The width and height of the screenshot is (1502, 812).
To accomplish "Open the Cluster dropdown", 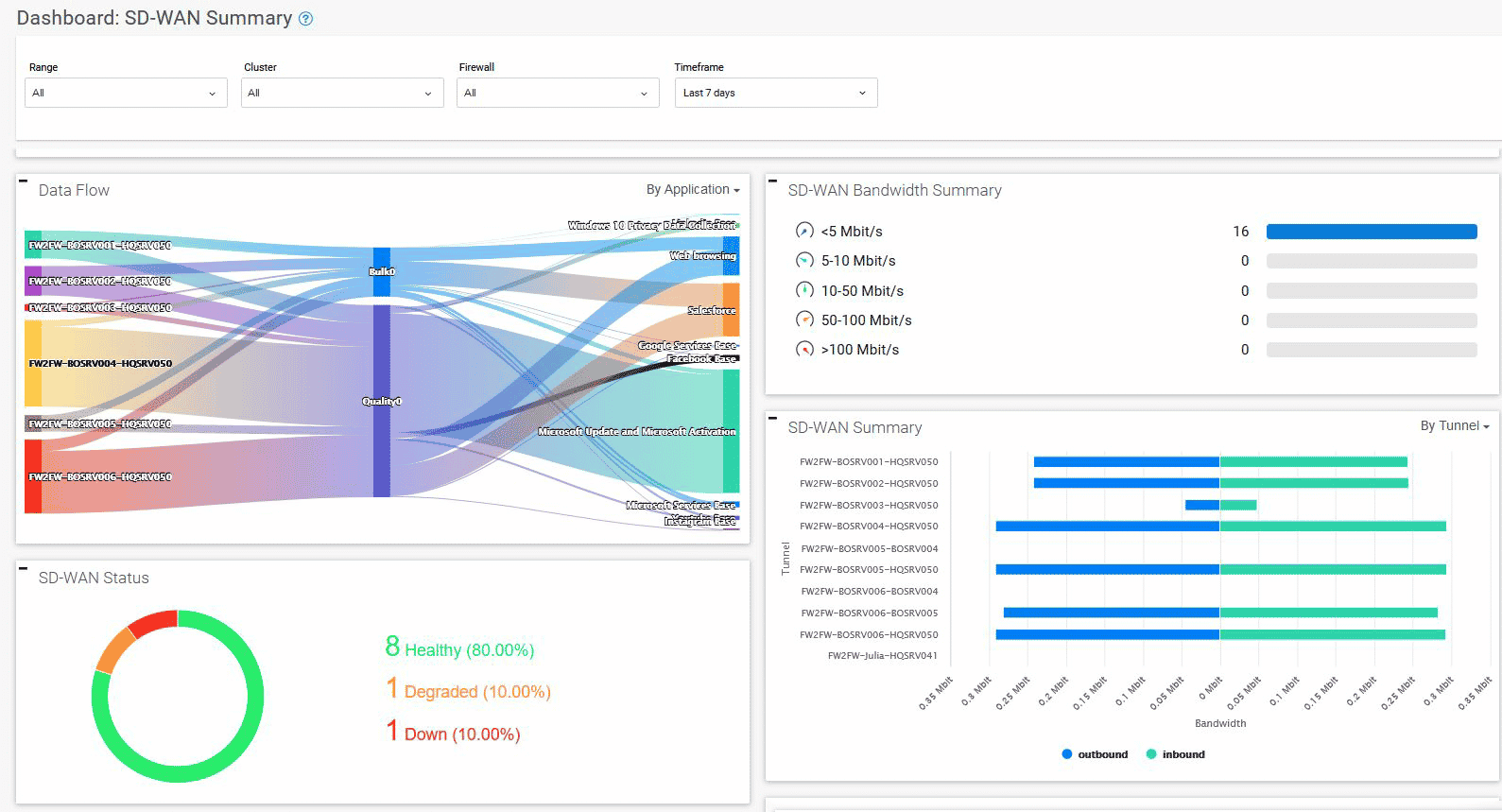I will coord(342,93).
